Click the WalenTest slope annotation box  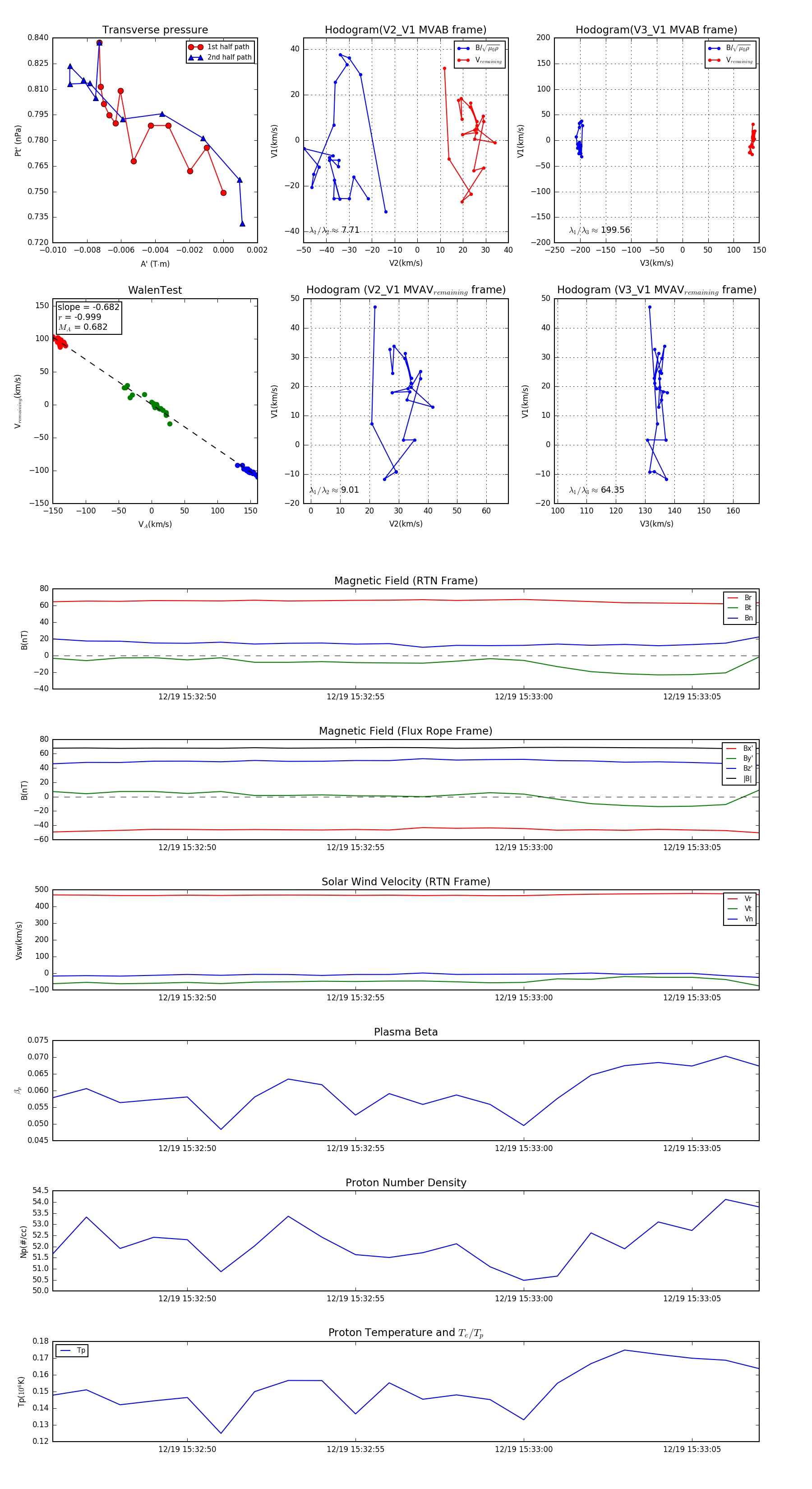tap(88, 317)
